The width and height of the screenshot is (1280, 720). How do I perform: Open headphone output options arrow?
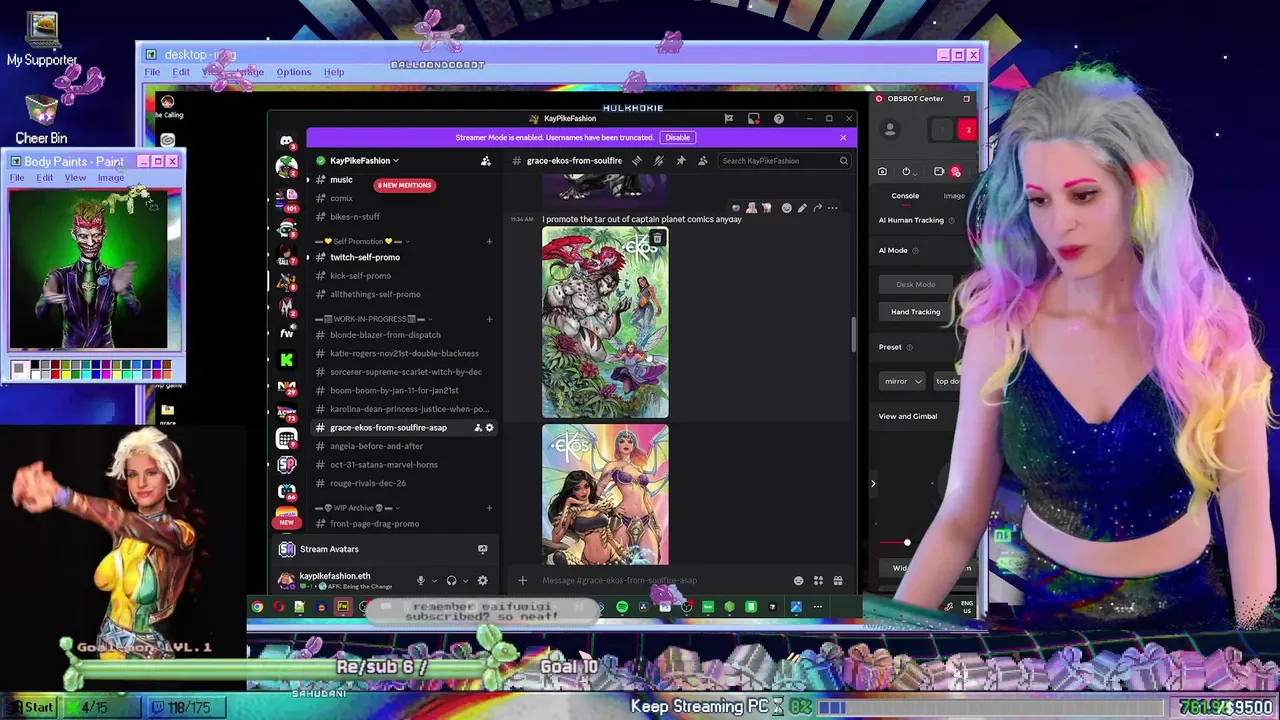(465, 581)
